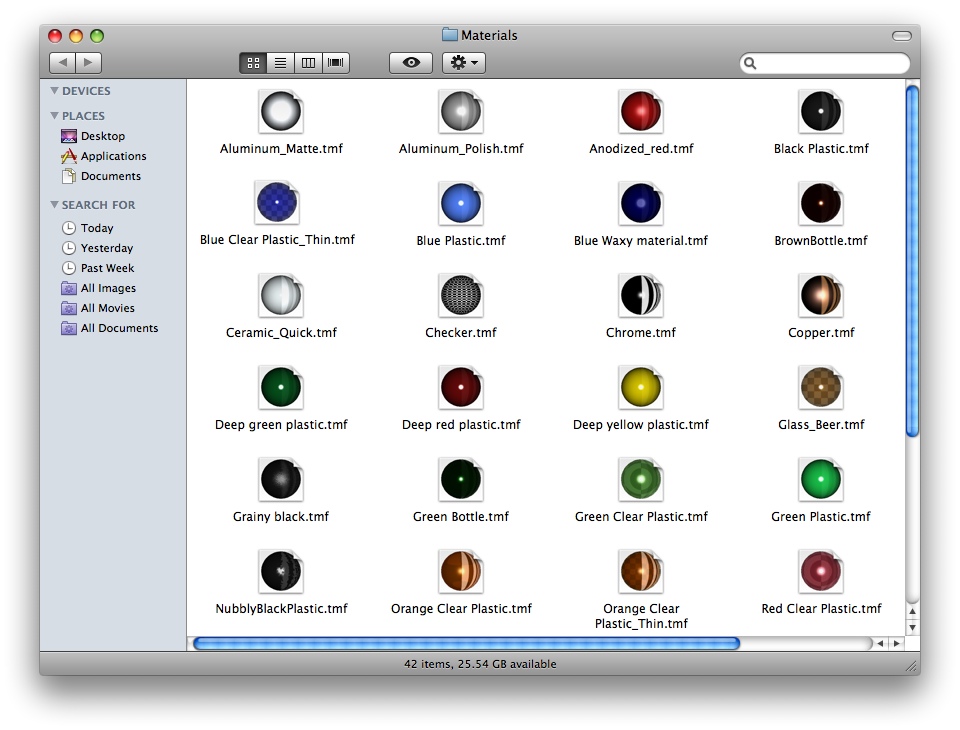Open the Chrome.tmf material file
Image resolution: width=960 pixels, height=730 pixels.
[640, 296]
